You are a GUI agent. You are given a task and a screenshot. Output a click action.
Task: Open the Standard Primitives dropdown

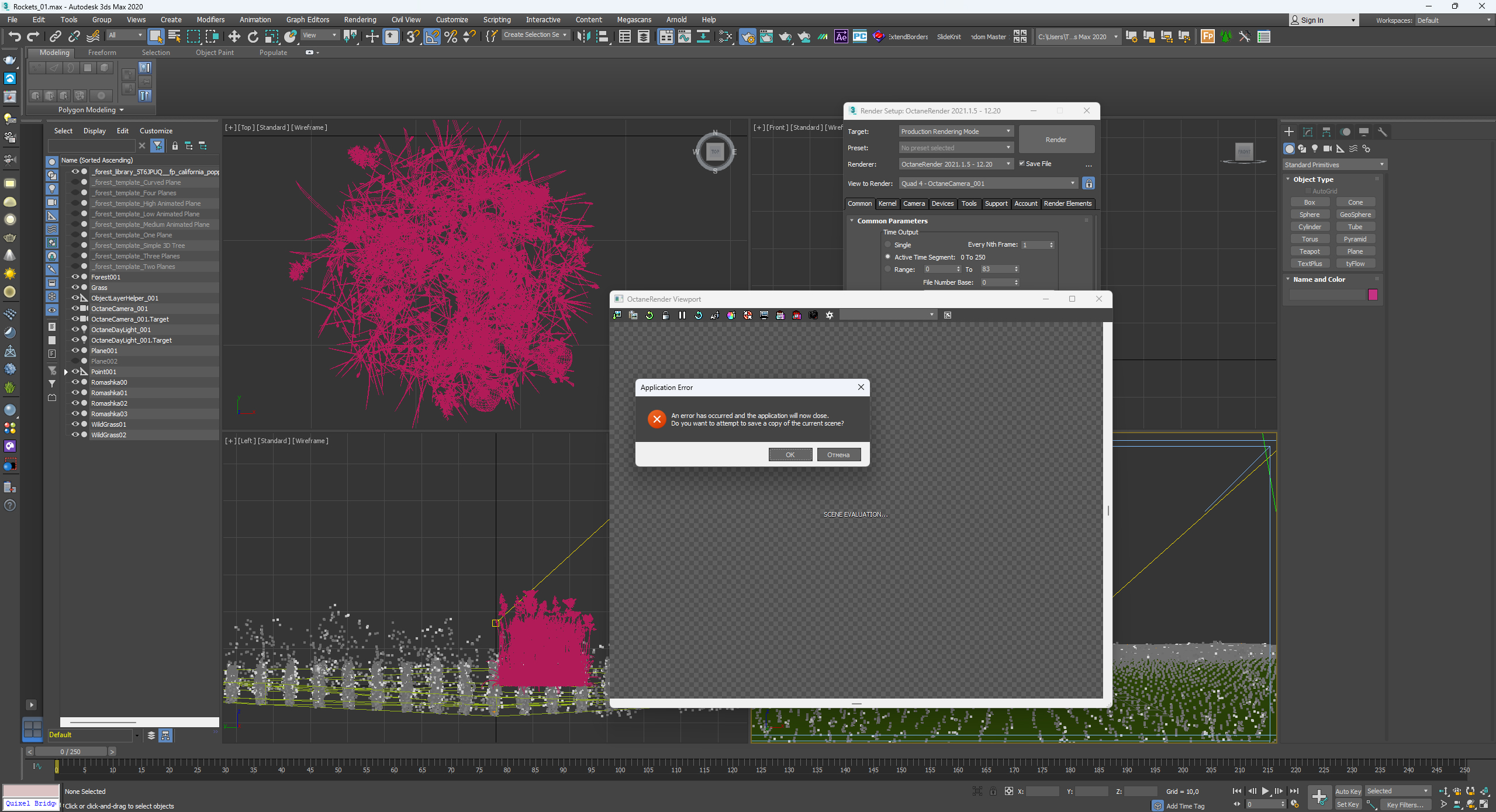click(x=1334, y=165)
